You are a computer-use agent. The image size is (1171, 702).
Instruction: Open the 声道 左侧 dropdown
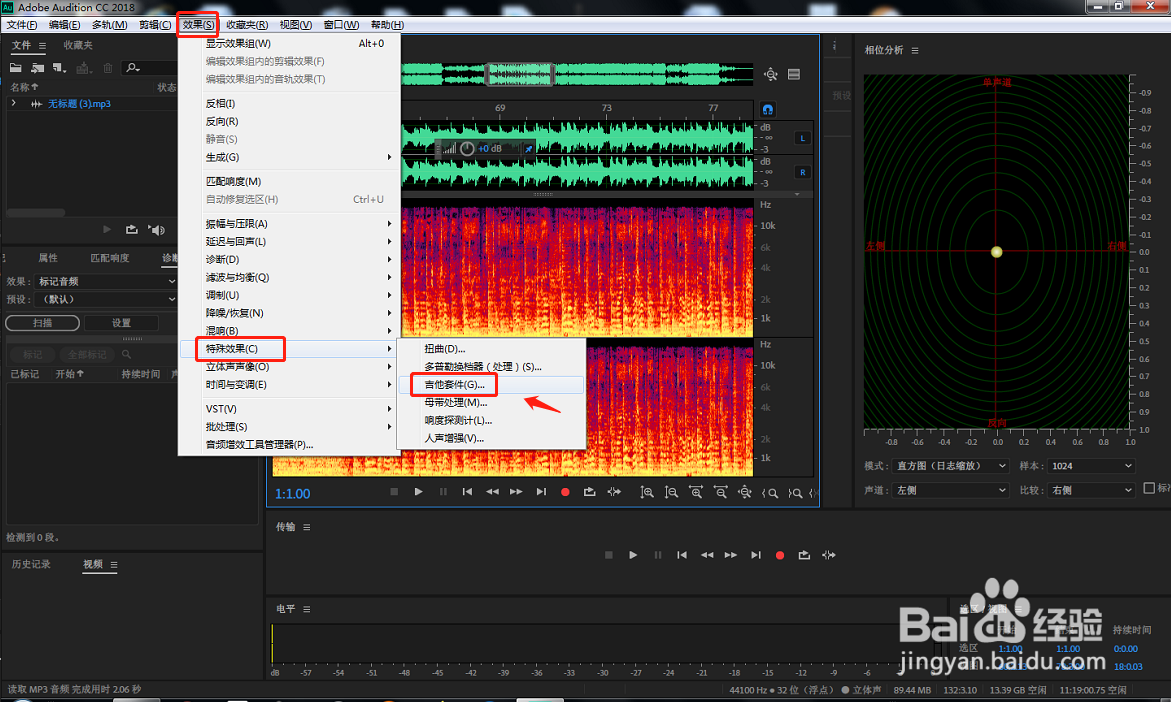[x=951, y=491]
